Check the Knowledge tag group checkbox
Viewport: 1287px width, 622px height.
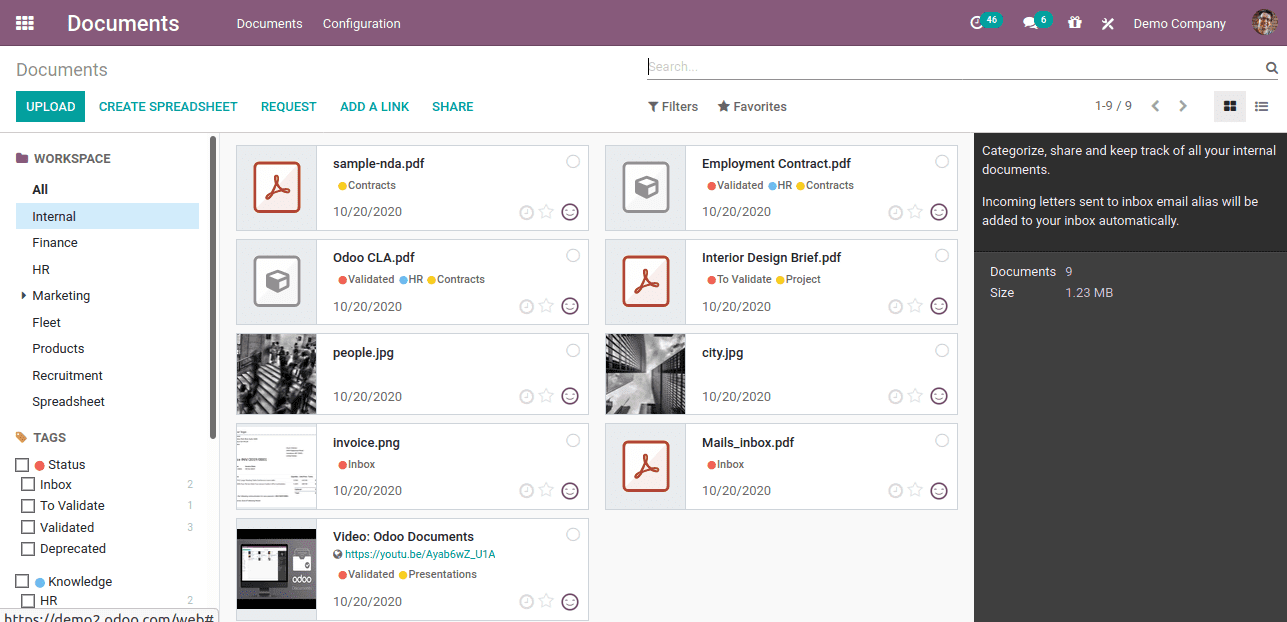[22, 581]
